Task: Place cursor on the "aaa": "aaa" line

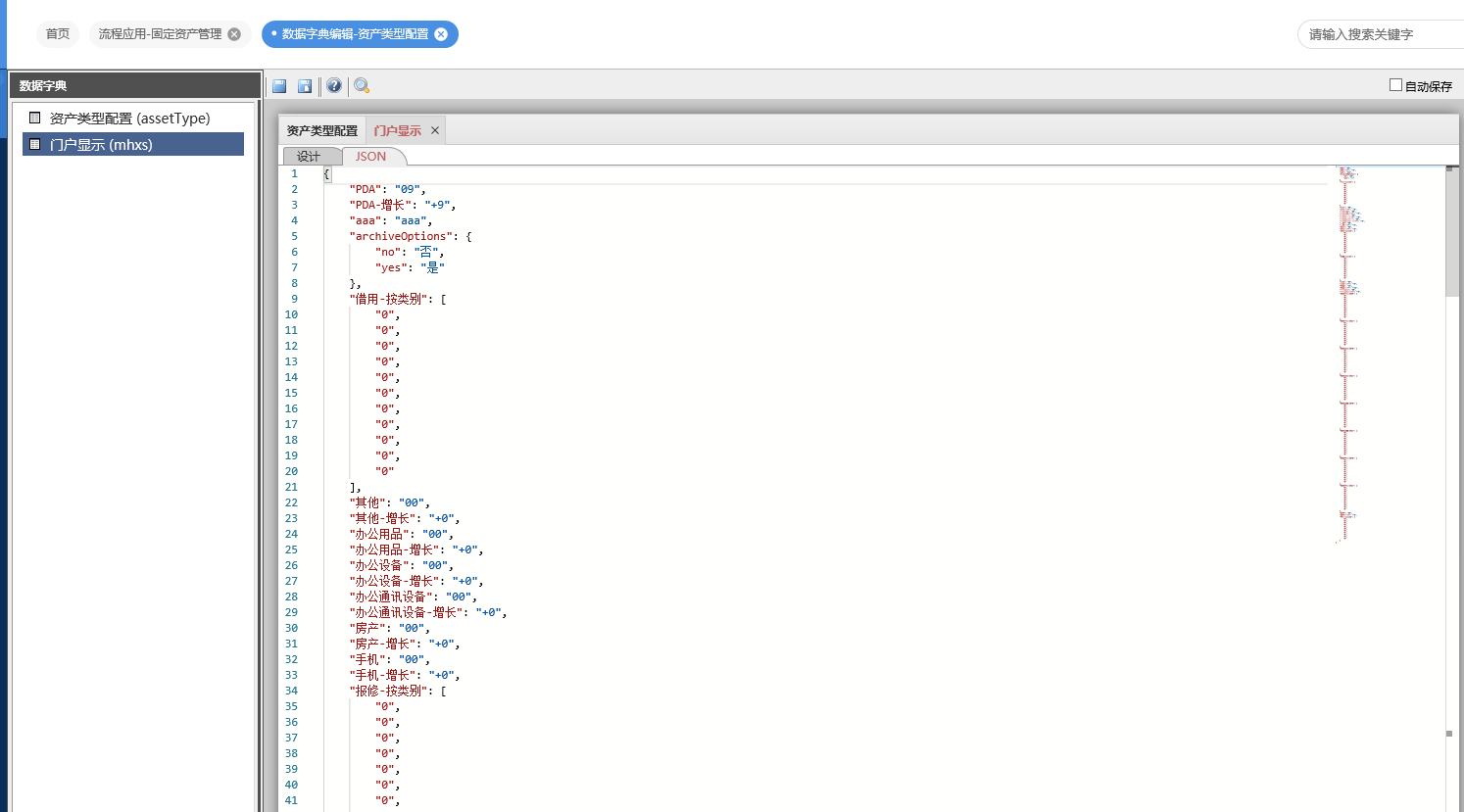Action: tap(391, 220)
